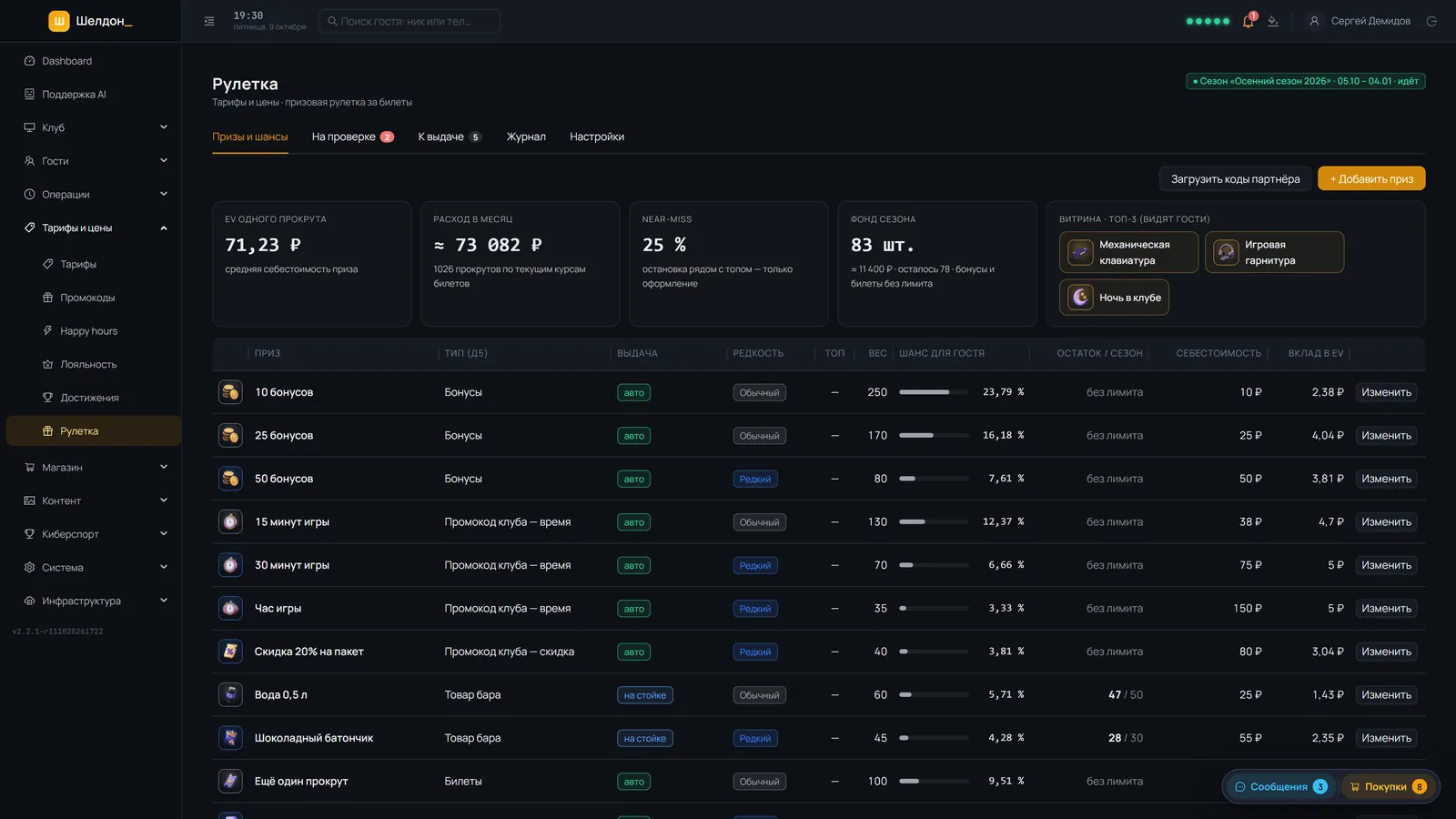Collapse the sidebar with the menu icon
This screenshot has width=1456, height=819.
tap(209, 21)
